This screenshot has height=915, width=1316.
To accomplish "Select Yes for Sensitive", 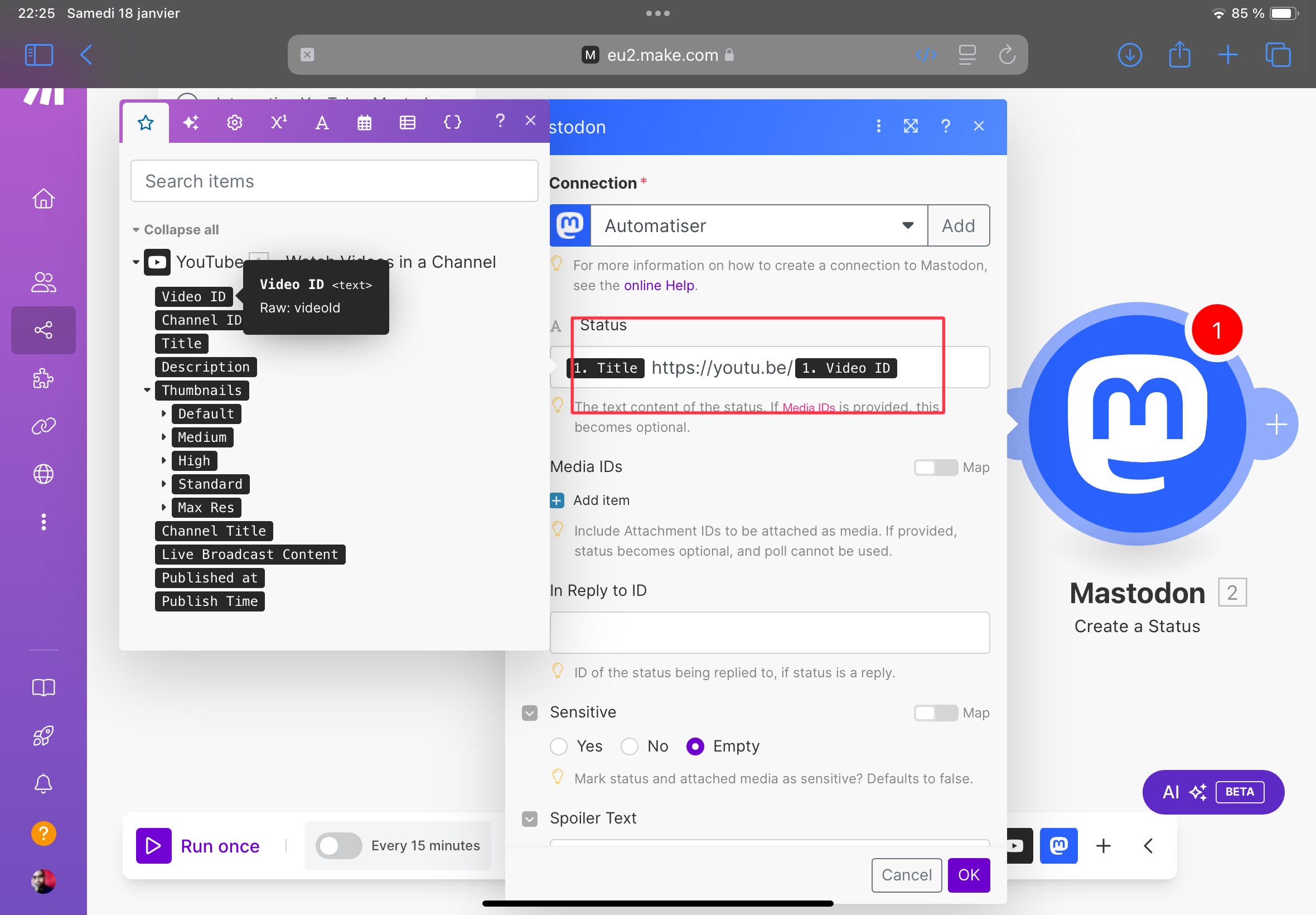I will 559,746.
